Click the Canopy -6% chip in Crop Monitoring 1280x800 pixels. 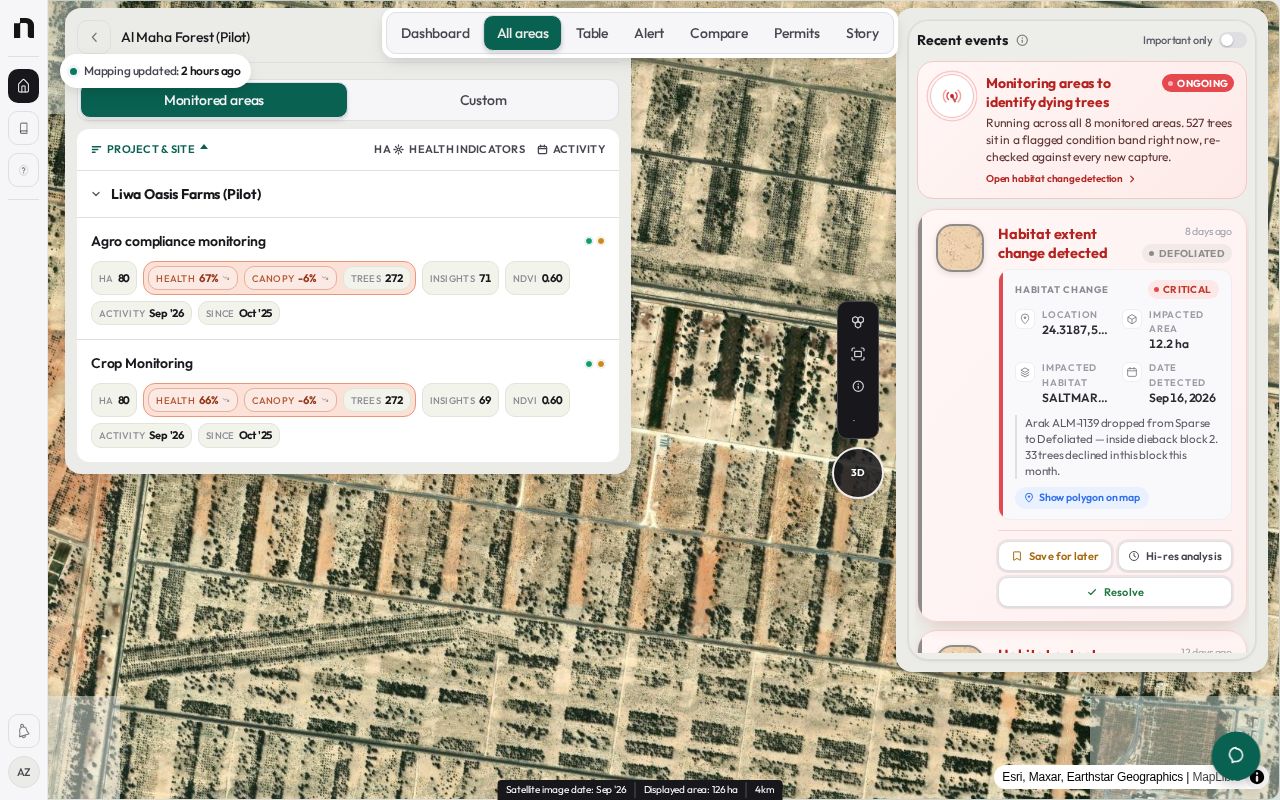(x=290, y=400)
